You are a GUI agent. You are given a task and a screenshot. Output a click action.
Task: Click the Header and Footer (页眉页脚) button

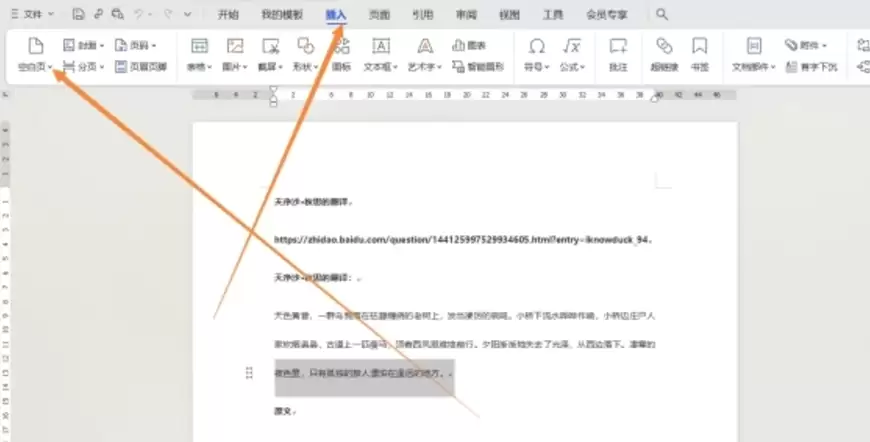(141, 67)
